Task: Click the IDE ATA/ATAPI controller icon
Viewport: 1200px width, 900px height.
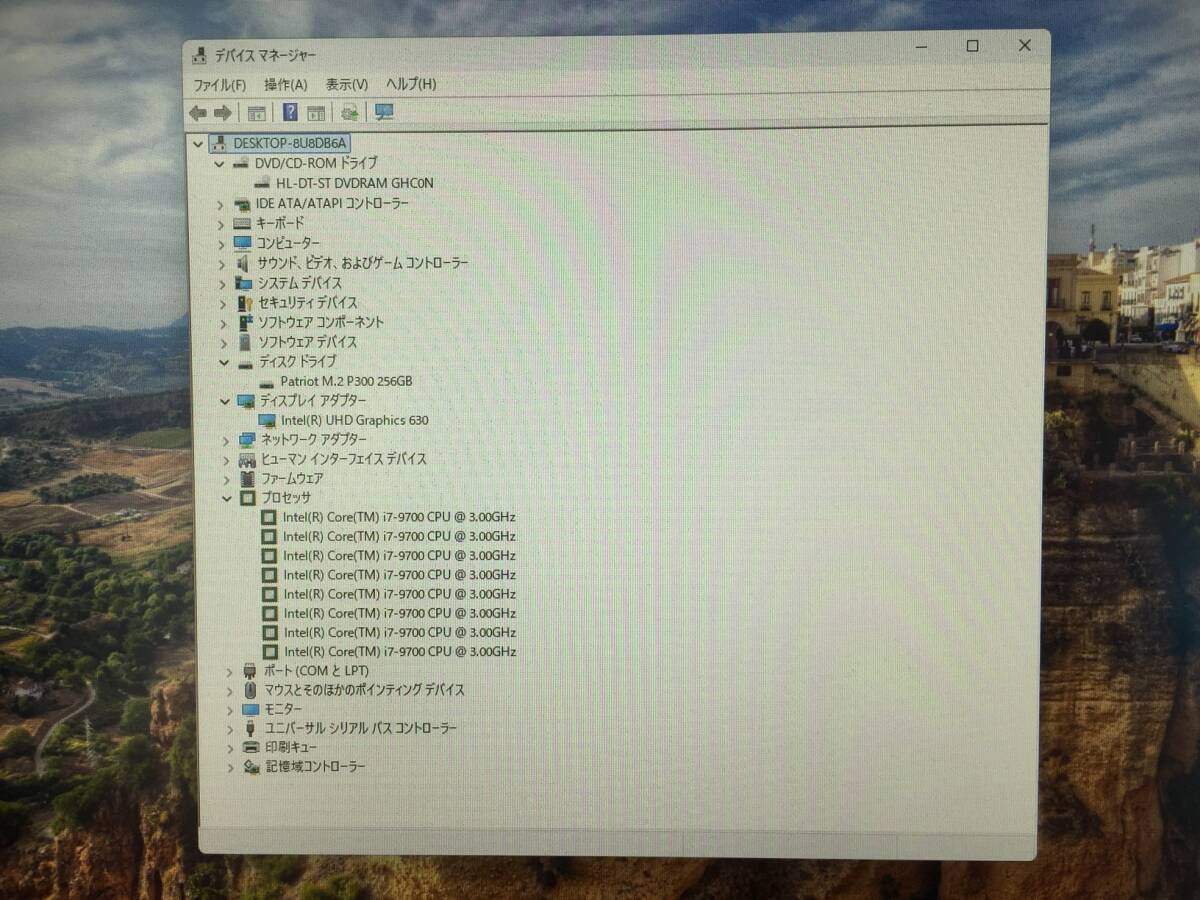Action: (241, 204)
